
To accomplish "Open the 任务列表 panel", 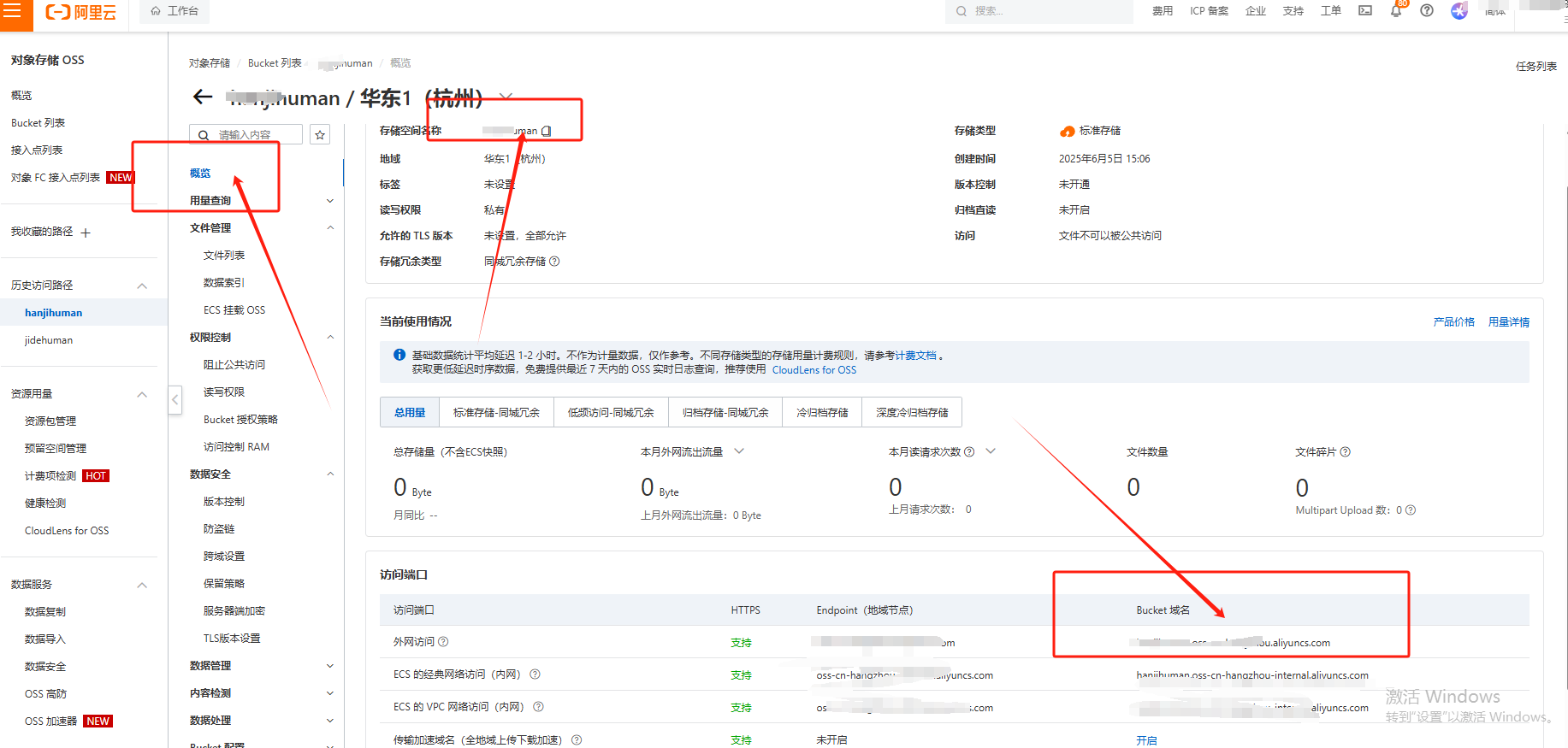I will [1536, 66].
